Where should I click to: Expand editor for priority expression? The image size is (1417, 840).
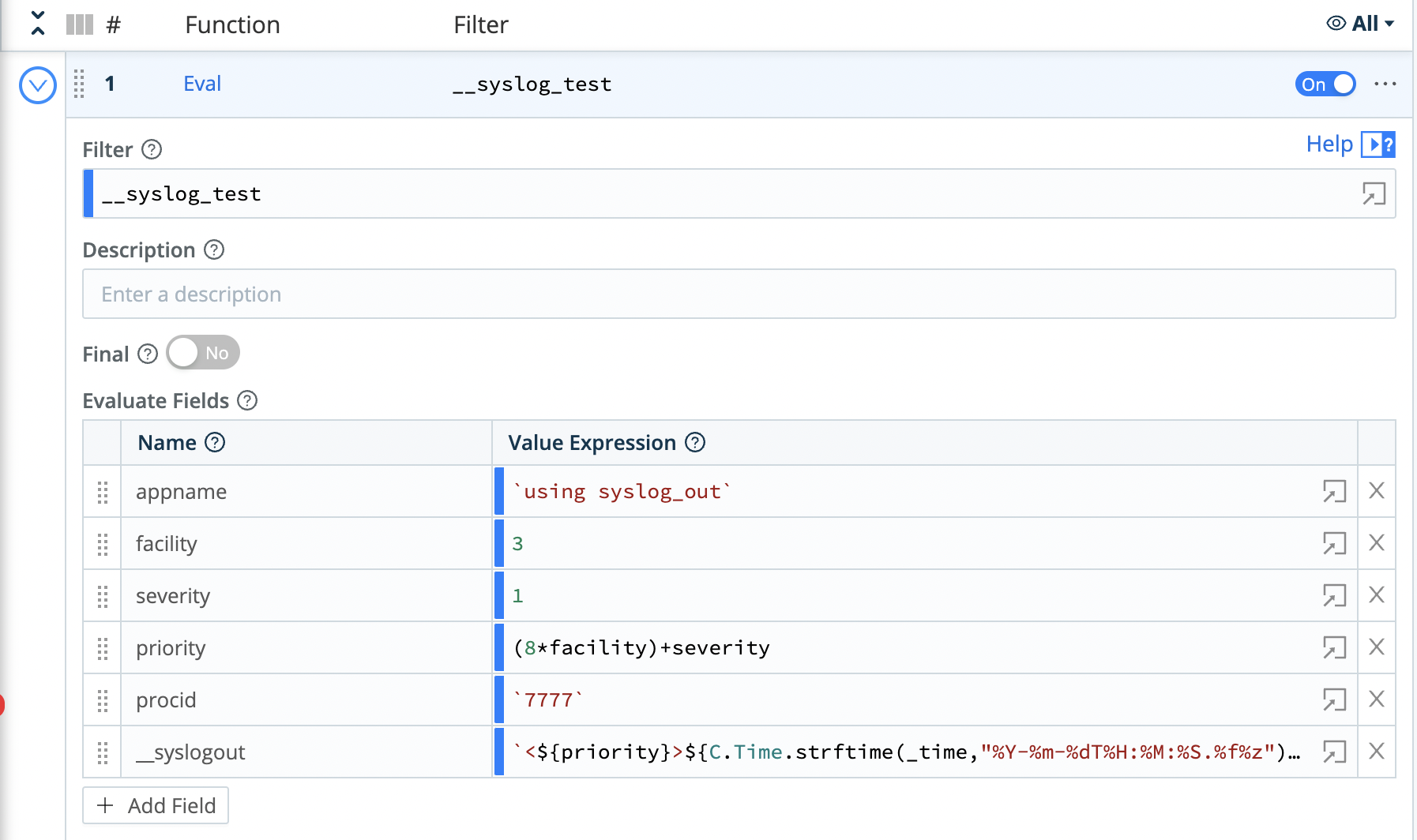coord(1335,647)
